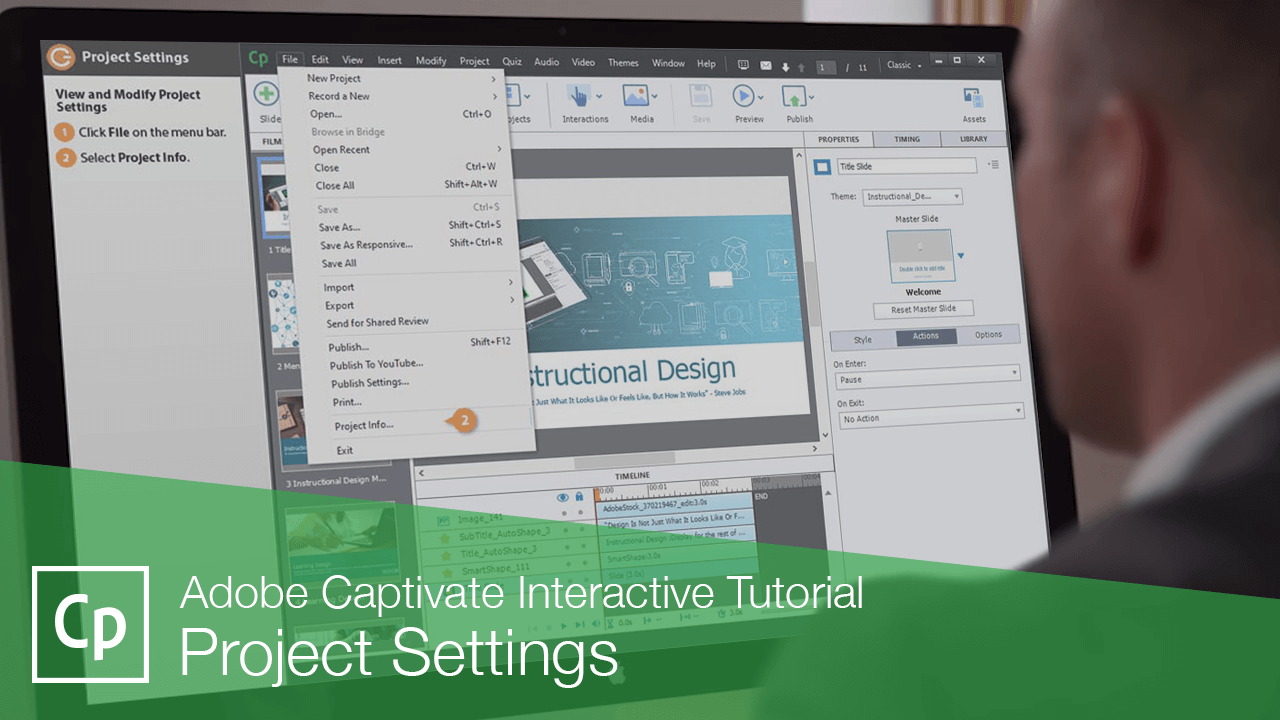Toggle lock dot for Image_141

[581, 513]
